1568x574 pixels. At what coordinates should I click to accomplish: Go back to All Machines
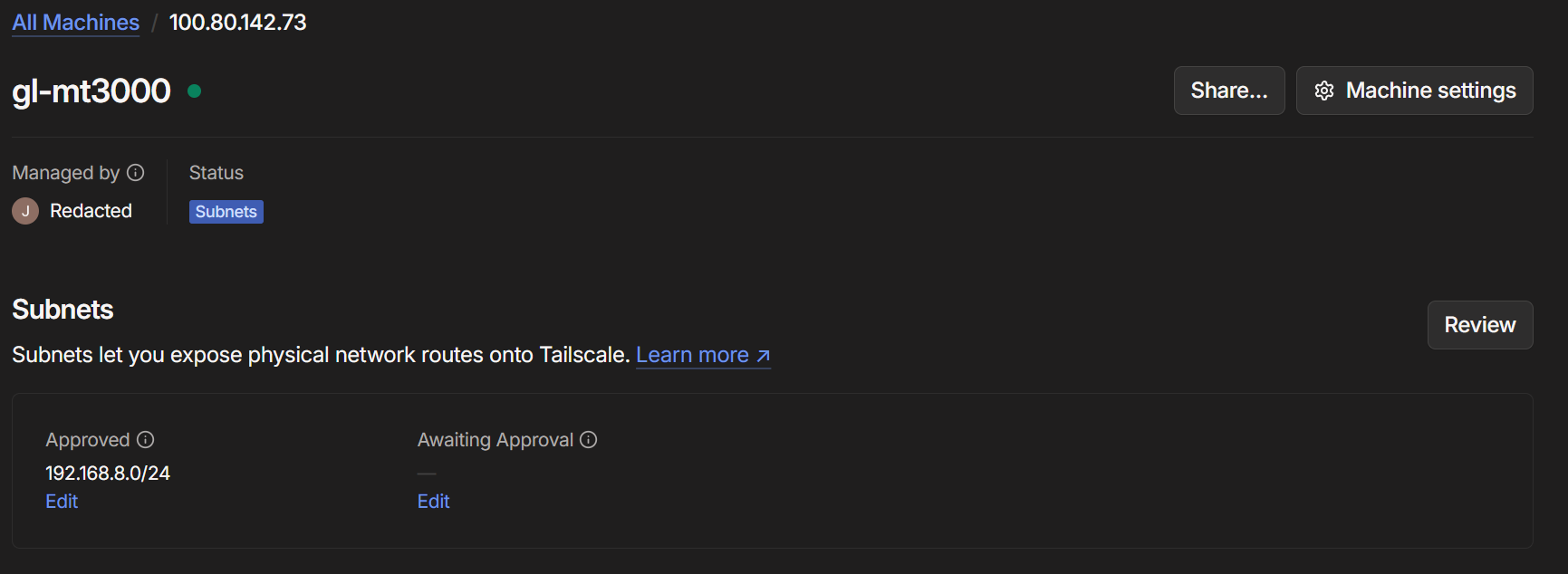[x=75, y=23]
